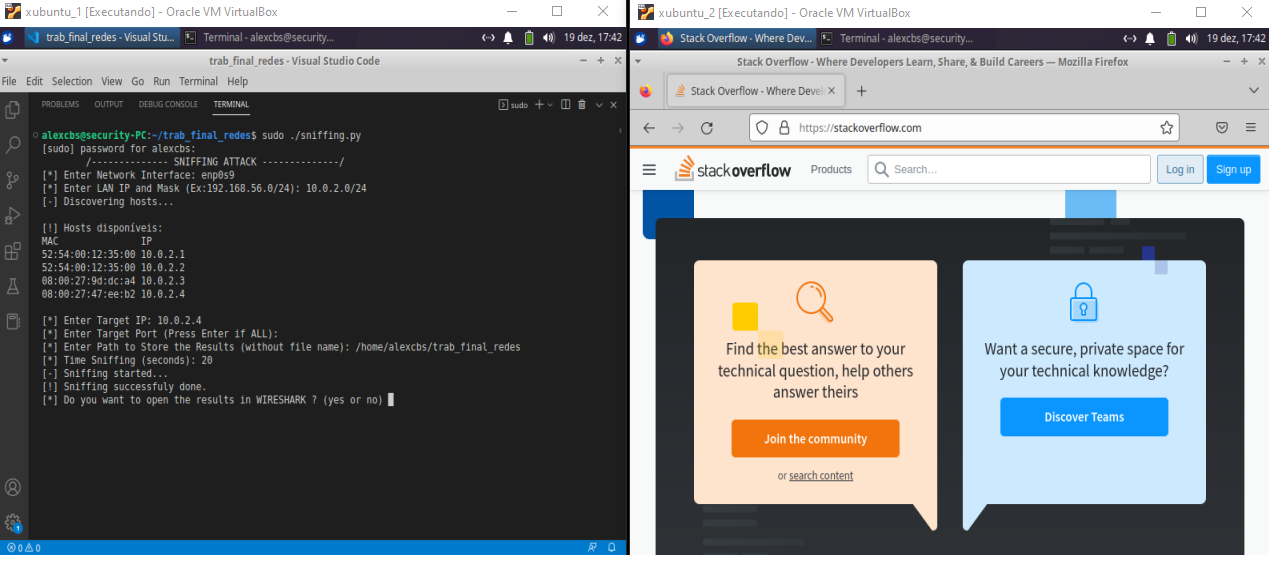Click the clock in xubuntu_1 panel
Screen dimensions: 1284x562
click(x=593, y=38)
